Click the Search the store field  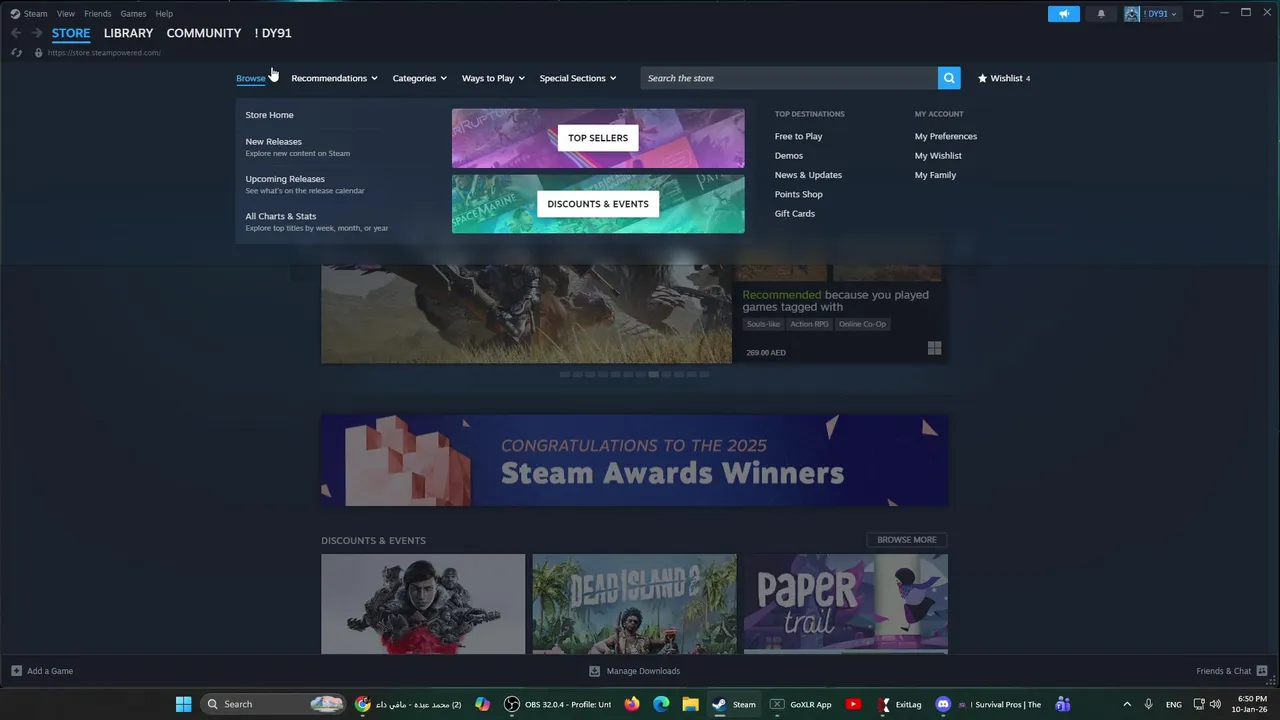point(789,78)
